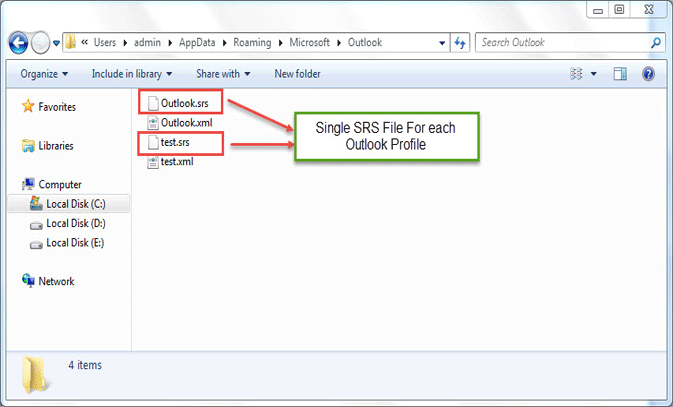Image resolution: width=673 pixels, height=407 pixels.
Task: Click the search magnifier icon
Action: point(656,43)
